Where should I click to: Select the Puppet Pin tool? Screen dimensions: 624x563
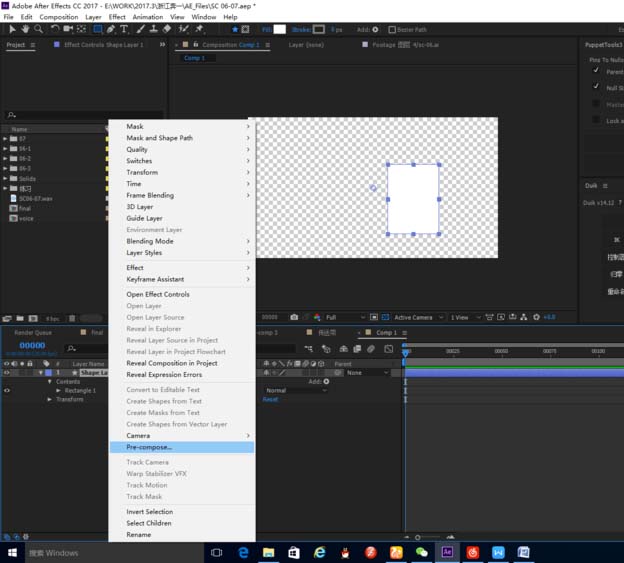click(199, 29)
